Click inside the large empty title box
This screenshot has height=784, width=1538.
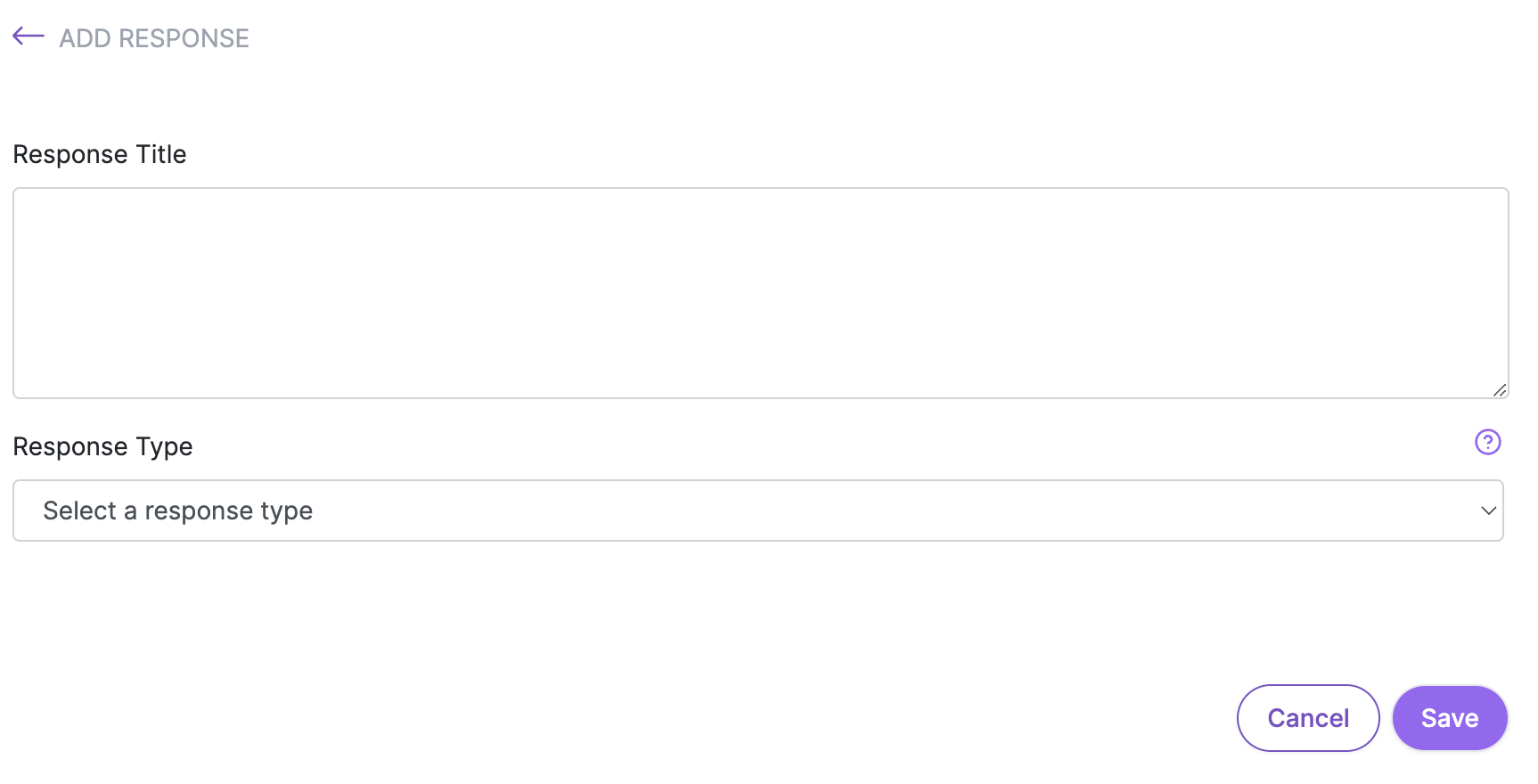tap(761, 293)
